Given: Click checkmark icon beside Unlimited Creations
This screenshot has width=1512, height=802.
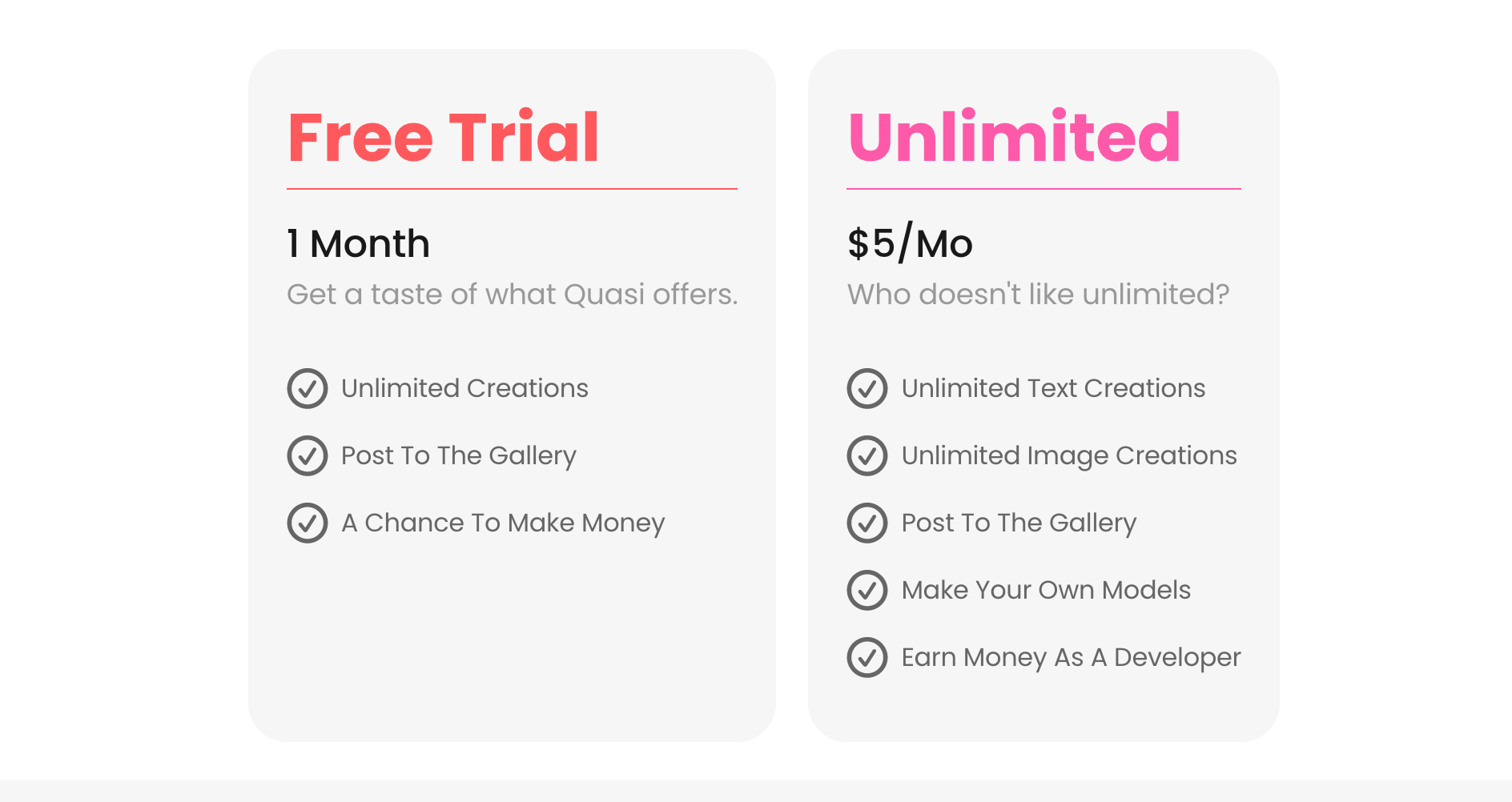Looking at the screenshot, I should [308, 388].
